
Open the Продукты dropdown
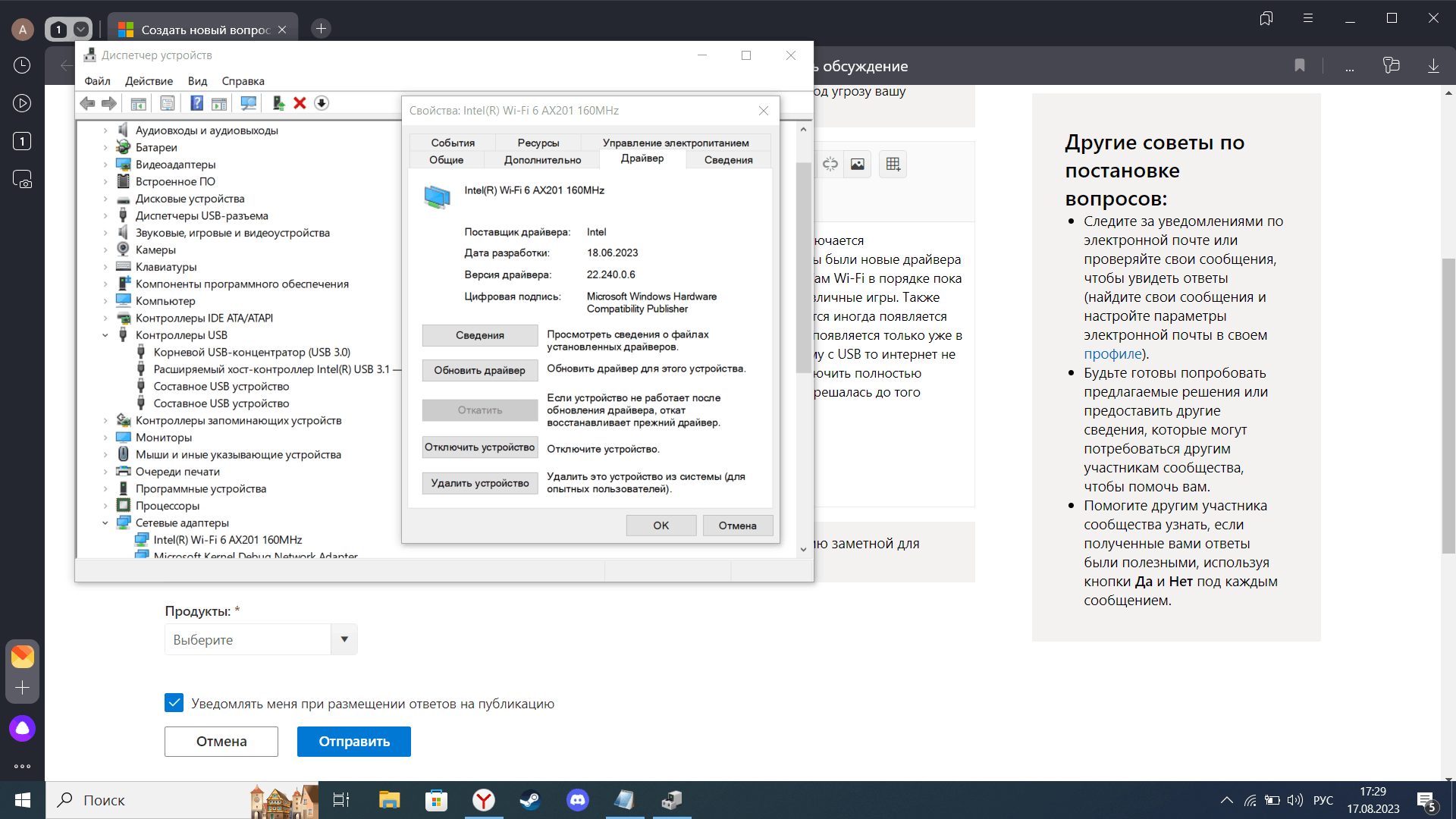(x=261, y=639)
